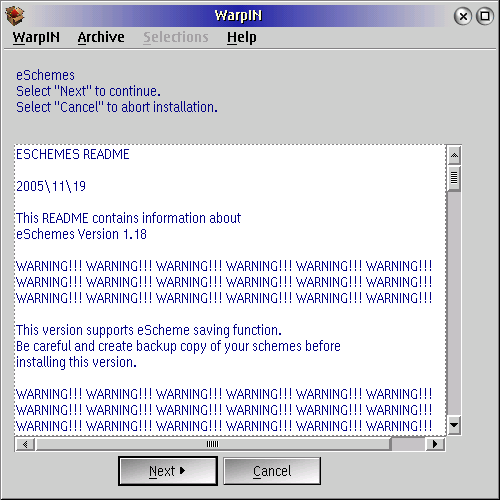Grab the vertical scrollbar thumb
Viewport: 500px width, 500px height.
coord(454,178)
